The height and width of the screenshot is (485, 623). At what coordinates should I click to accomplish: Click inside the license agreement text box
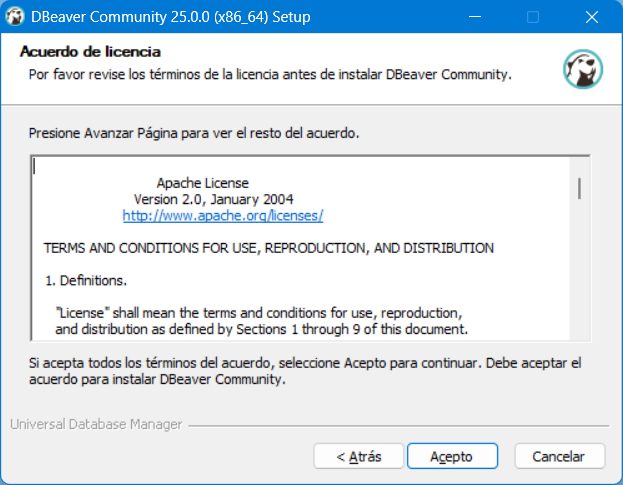300,248
